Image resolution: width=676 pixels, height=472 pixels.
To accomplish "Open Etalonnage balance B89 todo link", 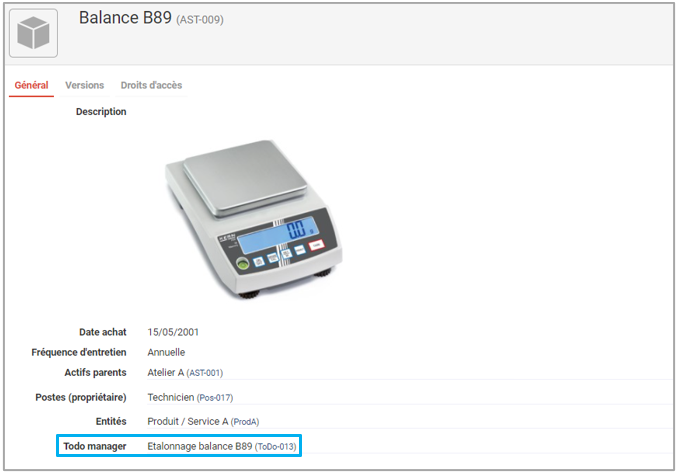I will pyautogui.click(x=221, y=445).
